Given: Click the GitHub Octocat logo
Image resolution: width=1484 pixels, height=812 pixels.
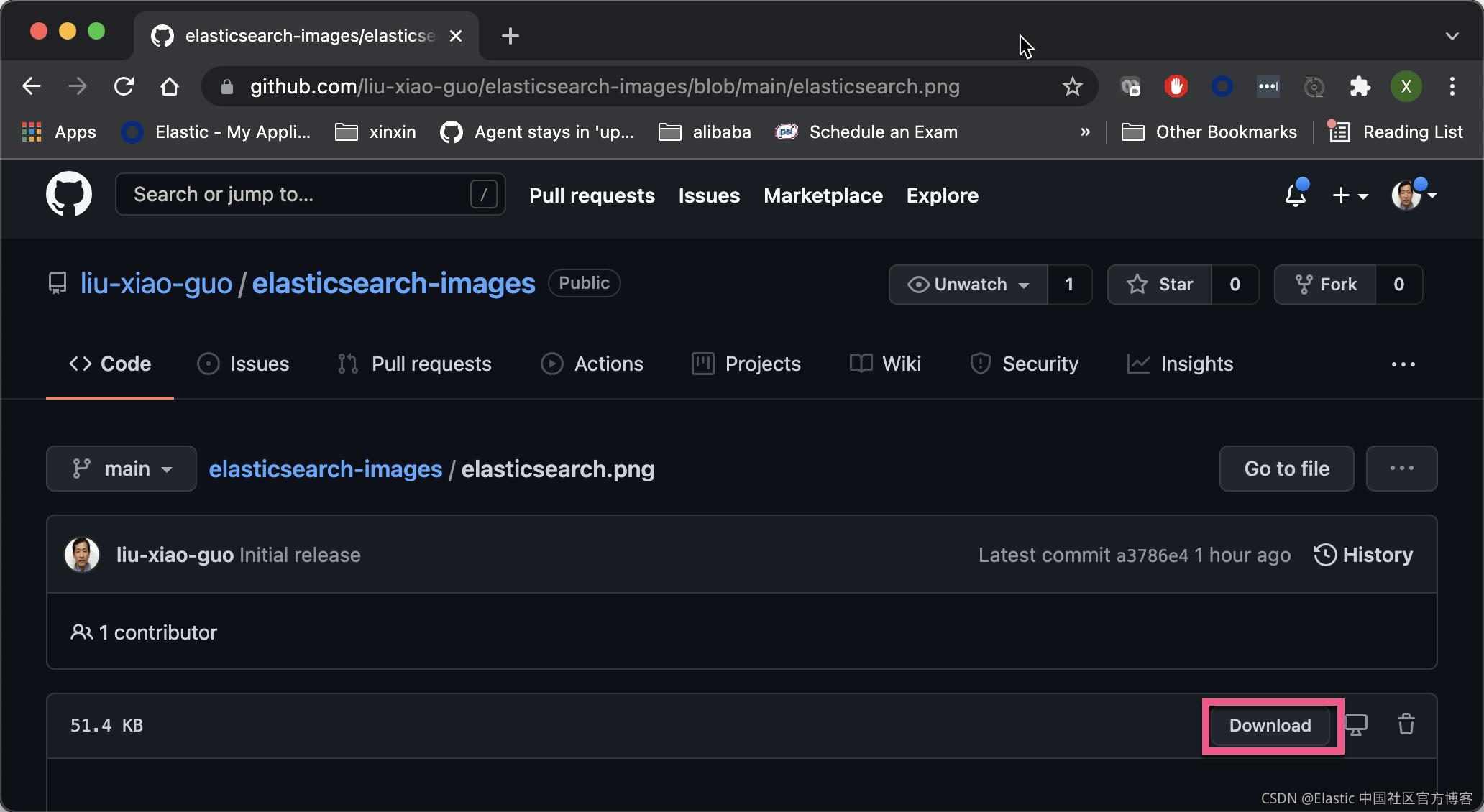Looking at the screenshot, I should click(x=69, y=194).
